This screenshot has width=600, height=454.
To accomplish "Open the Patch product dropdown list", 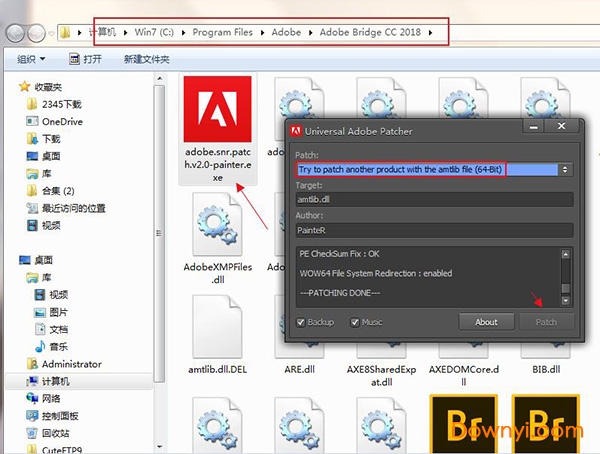I will [566, 170].
